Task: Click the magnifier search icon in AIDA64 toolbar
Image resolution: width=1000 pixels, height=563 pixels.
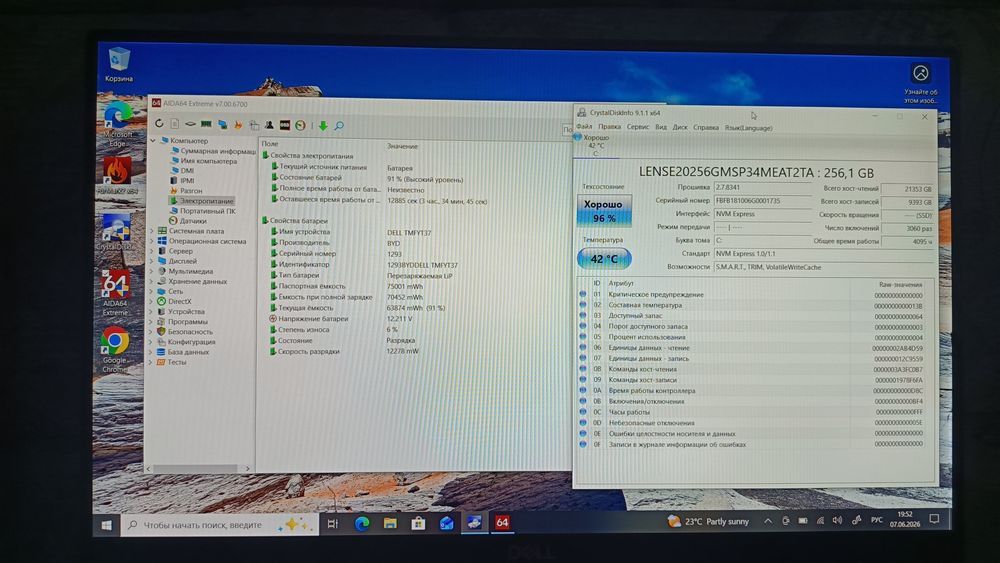Action: point(339,126)
